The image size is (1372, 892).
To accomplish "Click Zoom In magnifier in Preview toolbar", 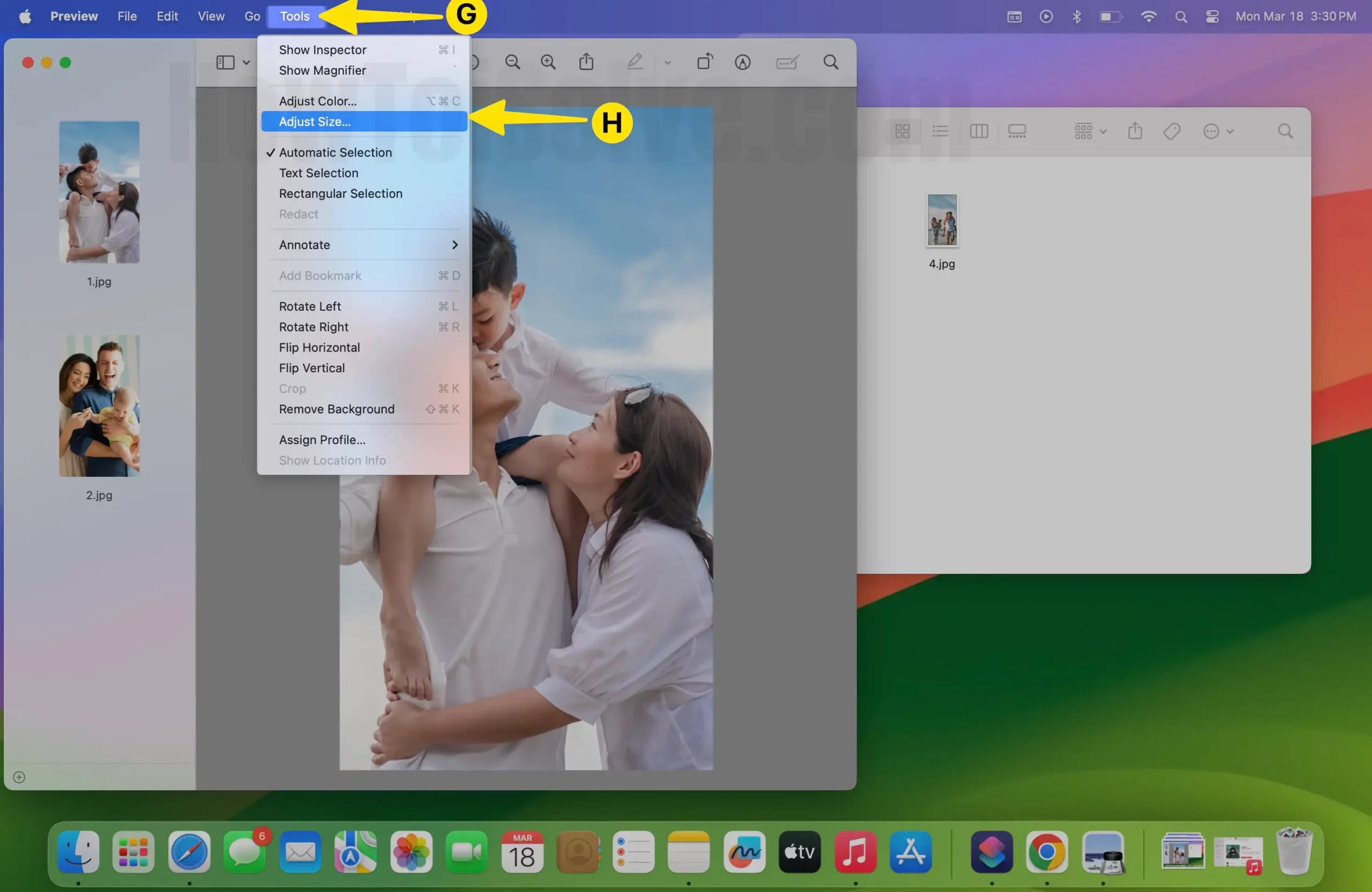I will coord(548,62).
